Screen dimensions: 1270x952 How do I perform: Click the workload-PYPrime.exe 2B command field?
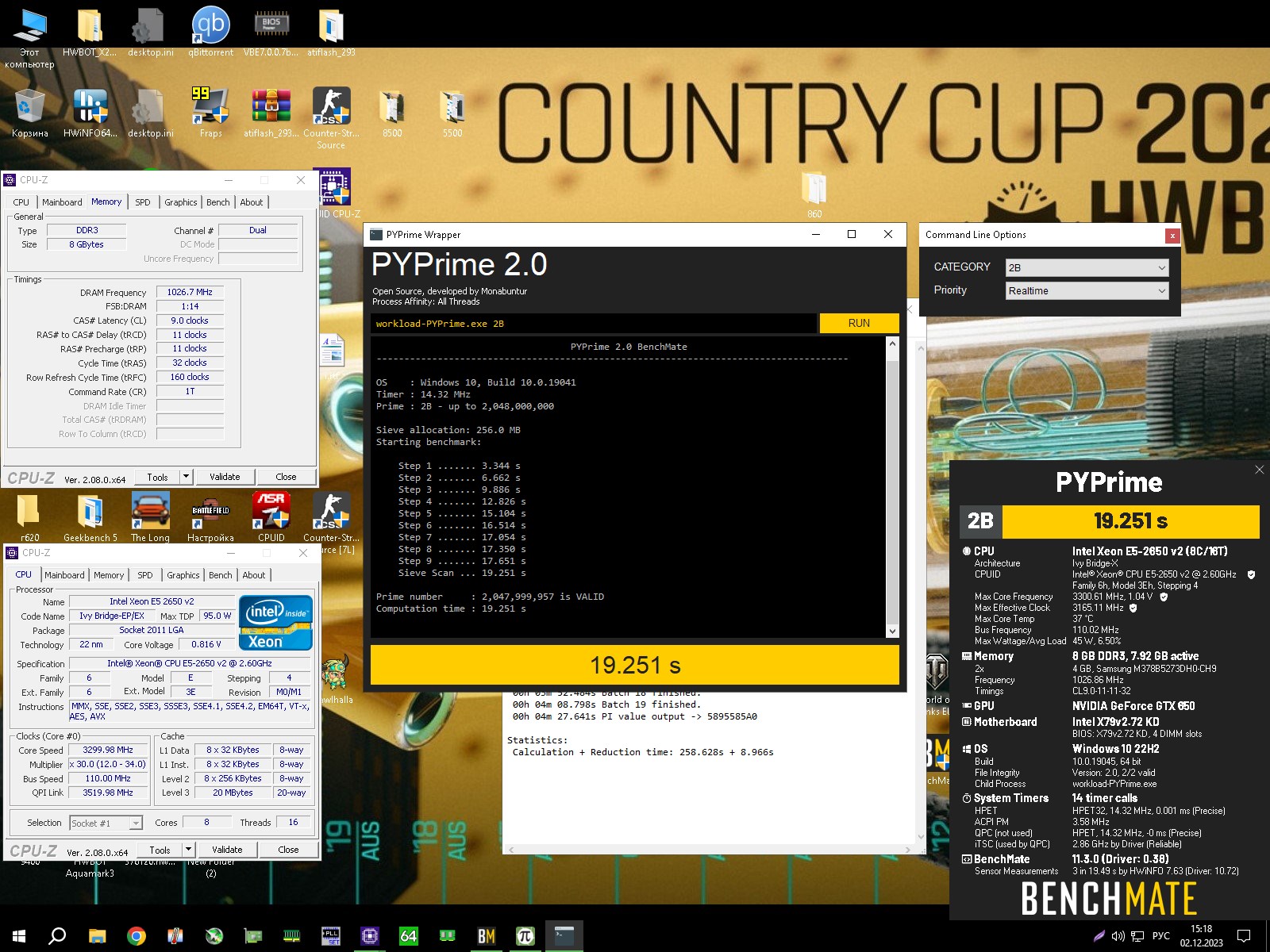[x=594, y=323]
